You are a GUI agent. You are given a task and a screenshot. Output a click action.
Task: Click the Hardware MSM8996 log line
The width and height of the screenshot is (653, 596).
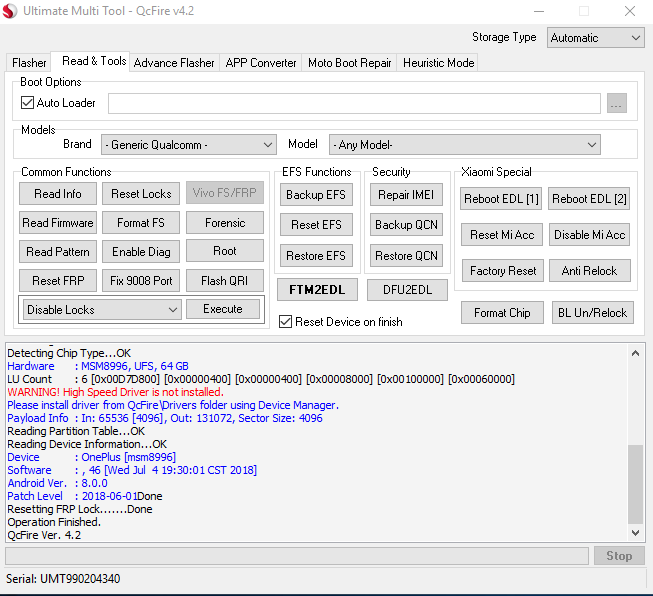coord(98,366)
